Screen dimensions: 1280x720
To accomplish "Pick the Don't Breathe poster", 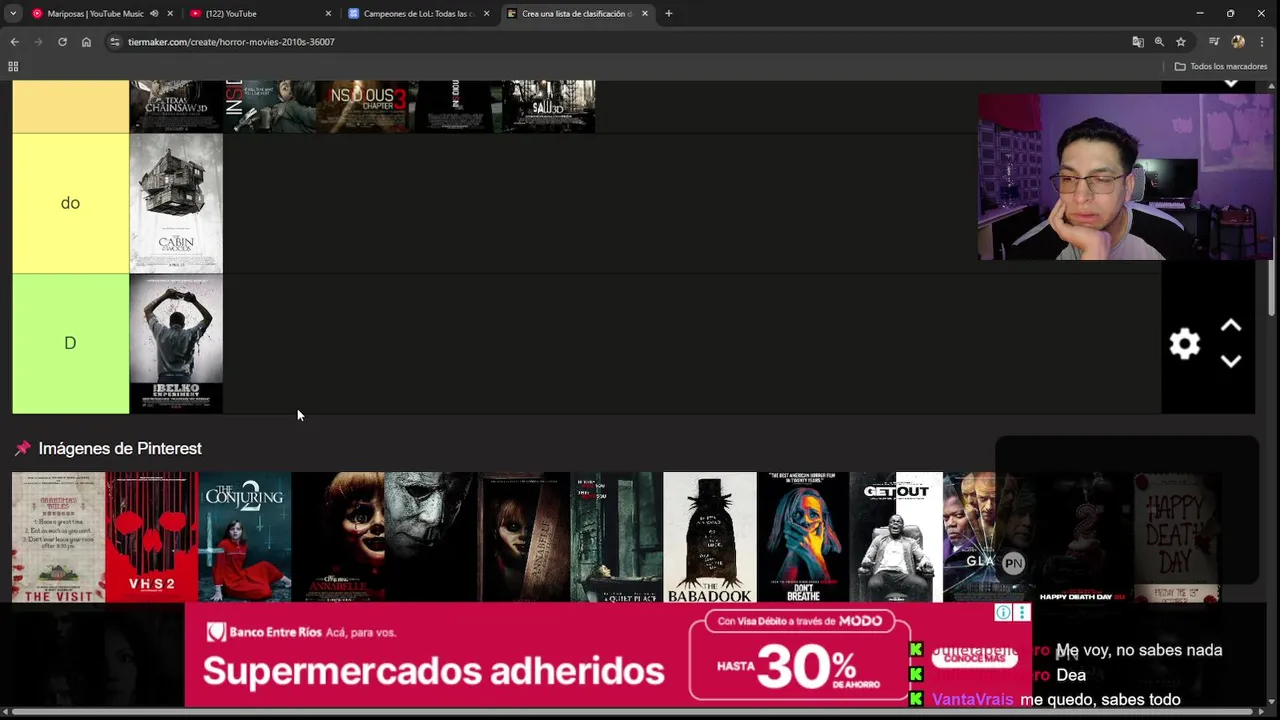I will coord(802,537).
